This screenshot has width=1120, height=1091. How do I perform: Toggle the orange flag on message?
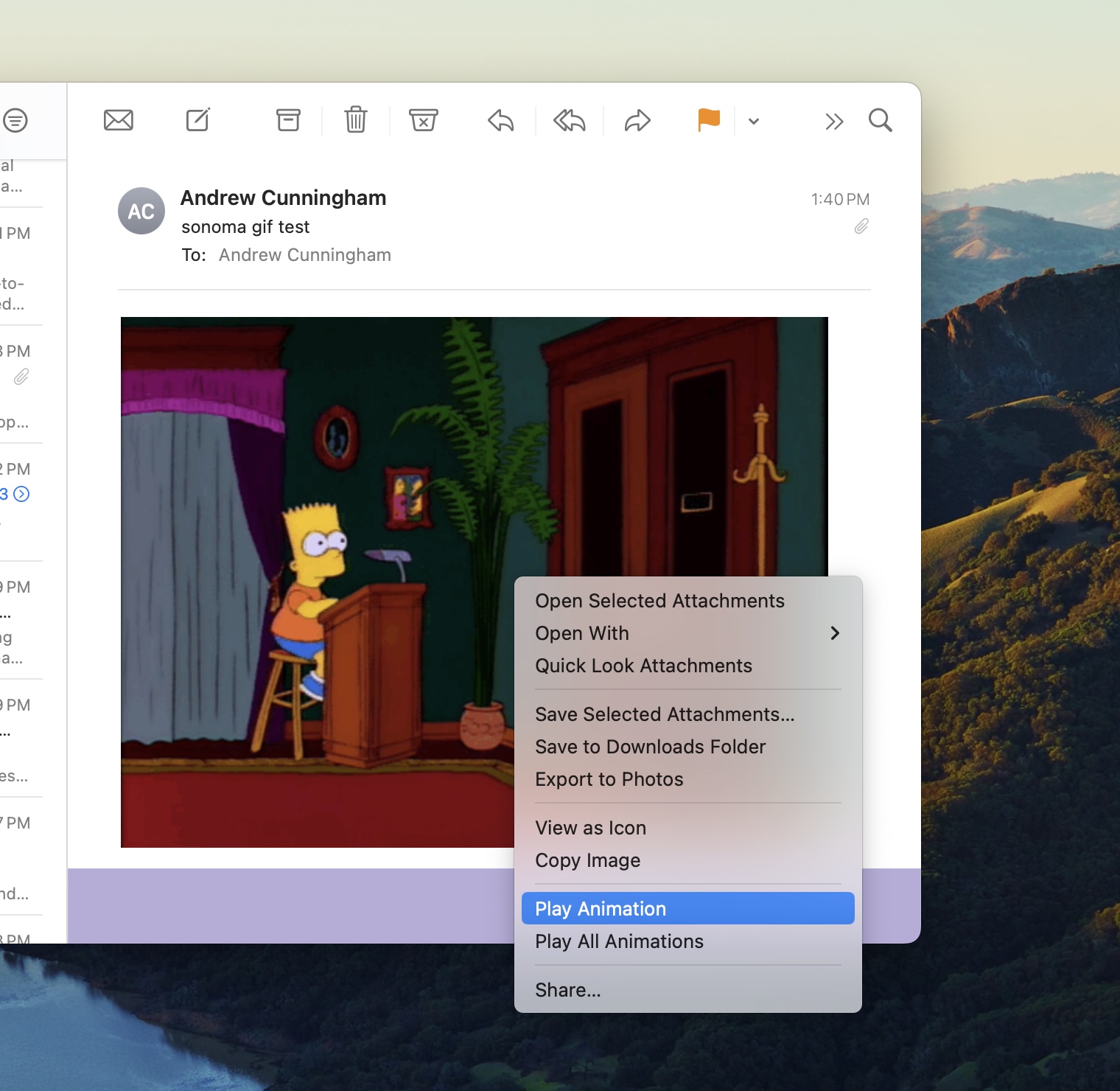tap(708, 119)
